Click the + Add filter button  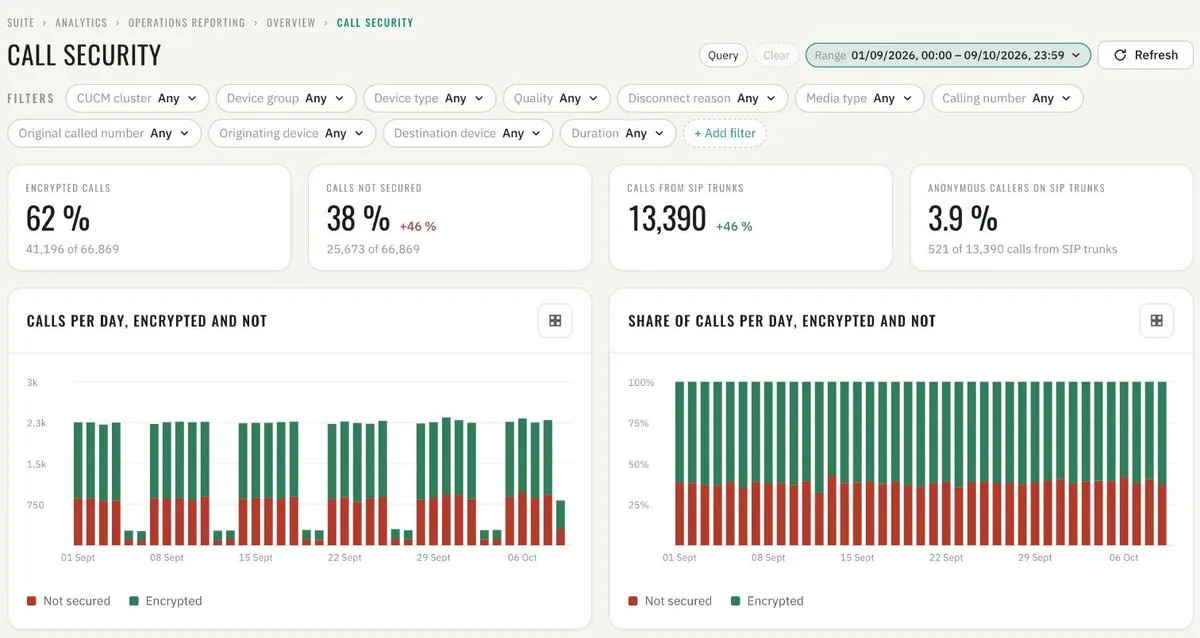pos(725,133)
